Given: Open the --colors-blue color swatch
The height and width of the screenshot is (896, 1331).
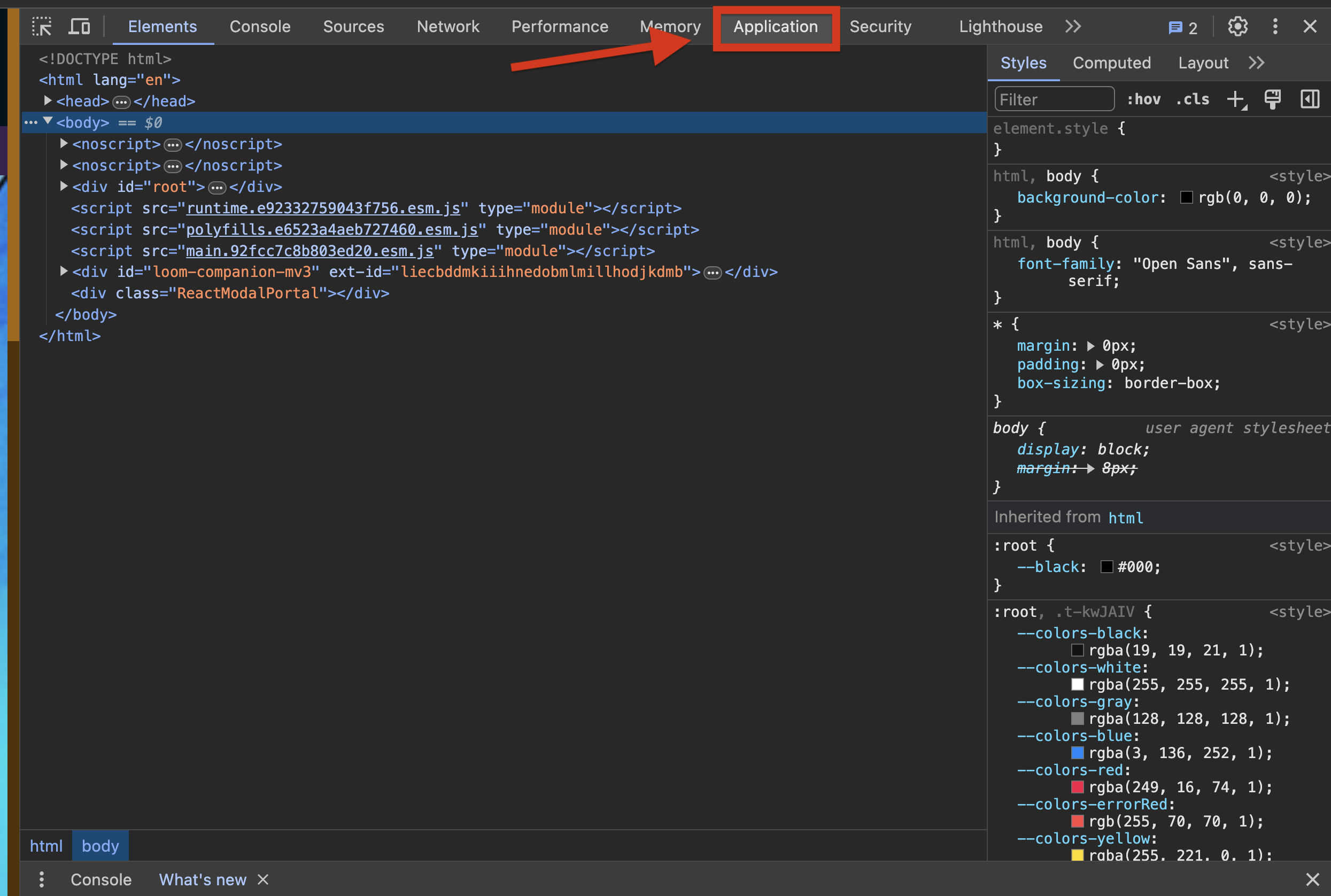Looking at the screenshot, I should [x=1078, y=753].
